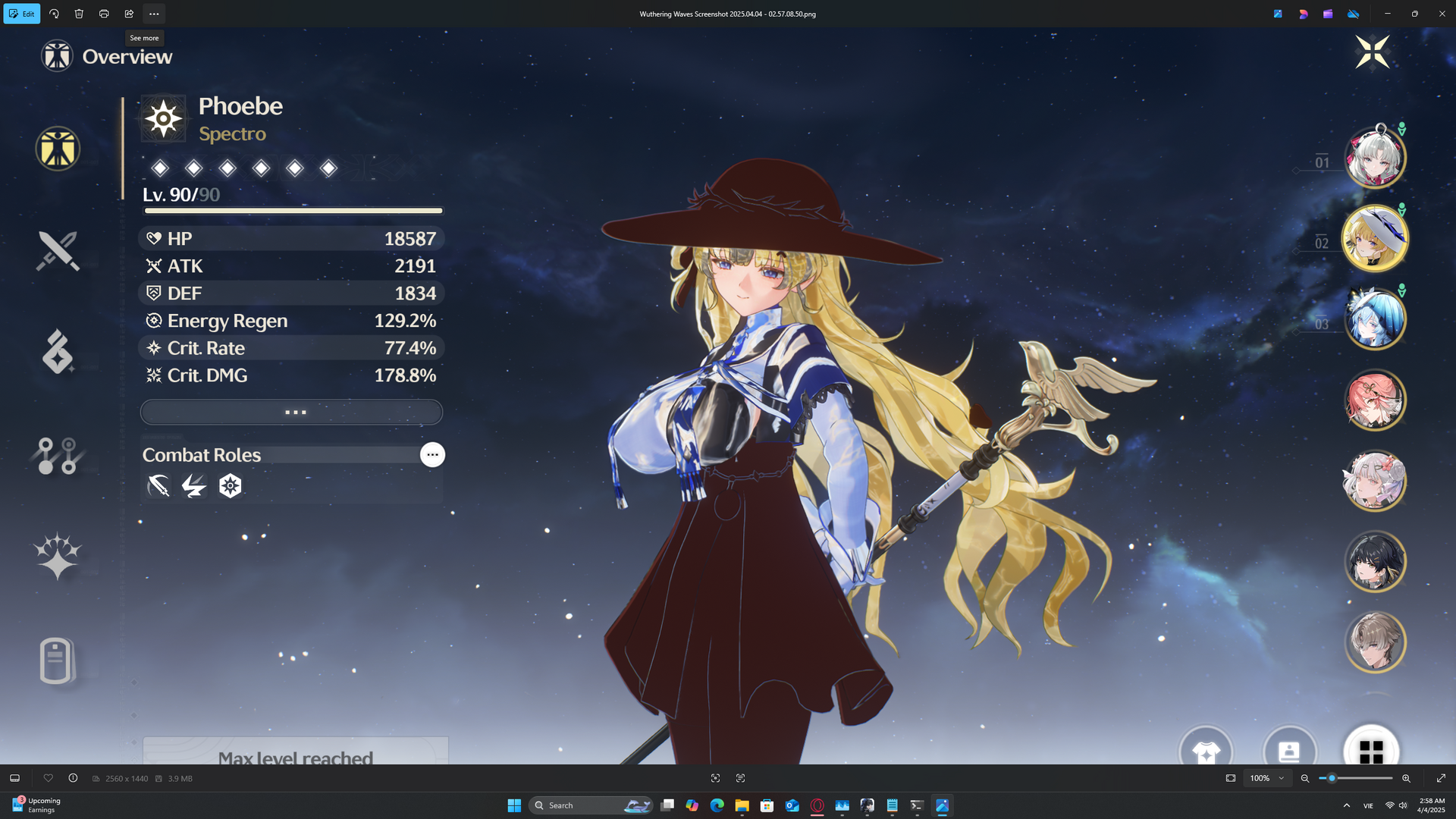This screenshot has width=1456, height=819.
Task: Open the four-square grid menu button
Action: 1371,747
